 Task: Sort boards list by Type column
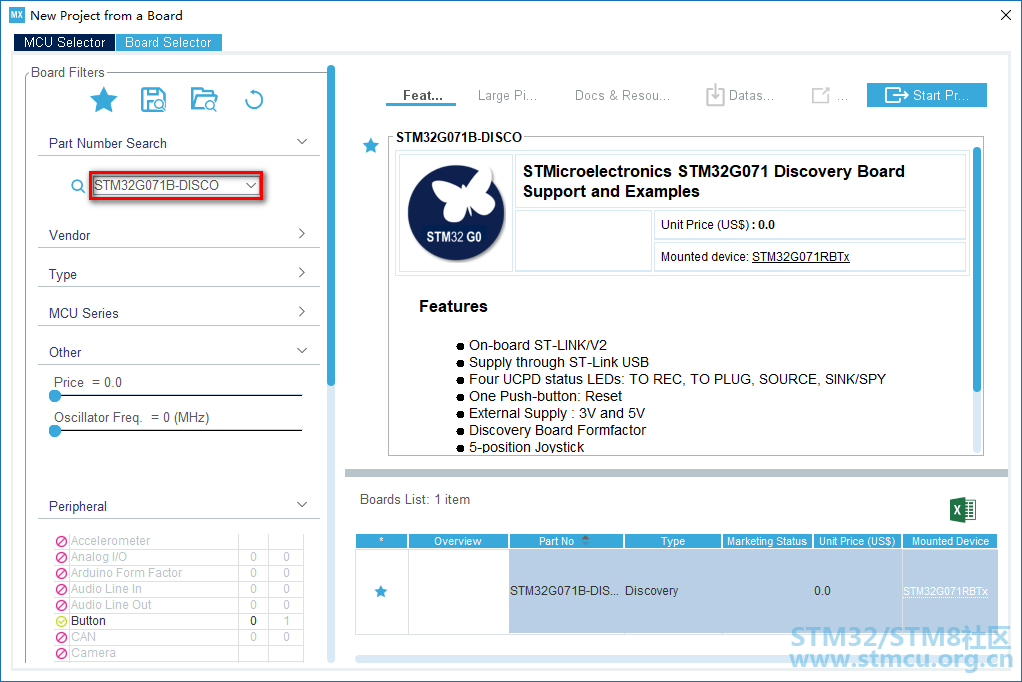[x=673, y=541]
